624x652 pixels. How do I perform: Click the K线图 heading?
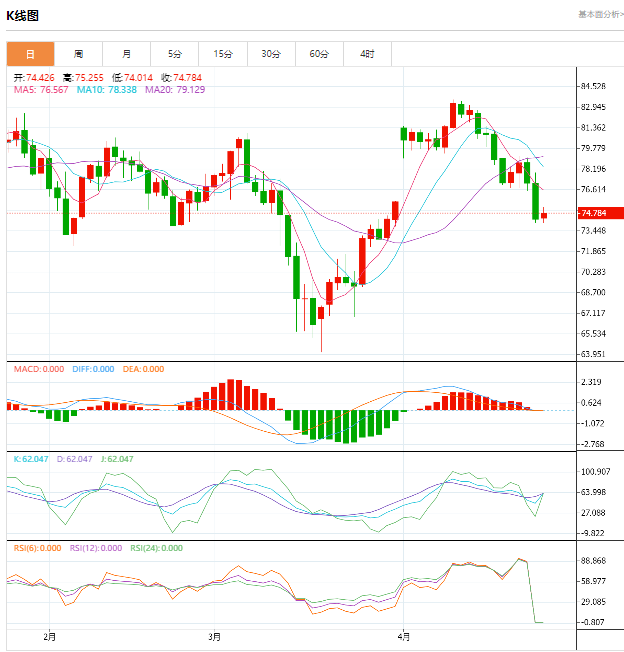click(x=22, y=16)
